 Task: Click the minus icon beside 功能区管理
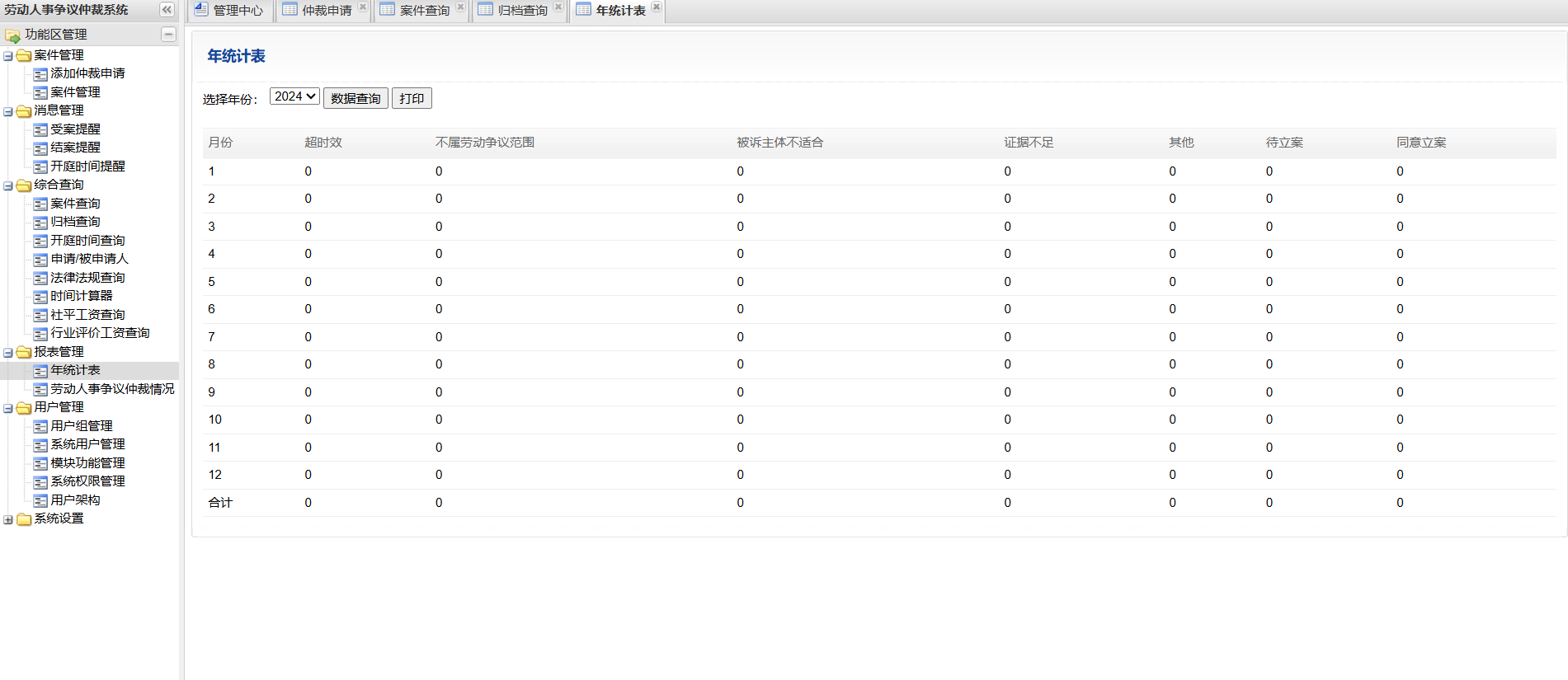pyautogui.click(x=168, y=34)
